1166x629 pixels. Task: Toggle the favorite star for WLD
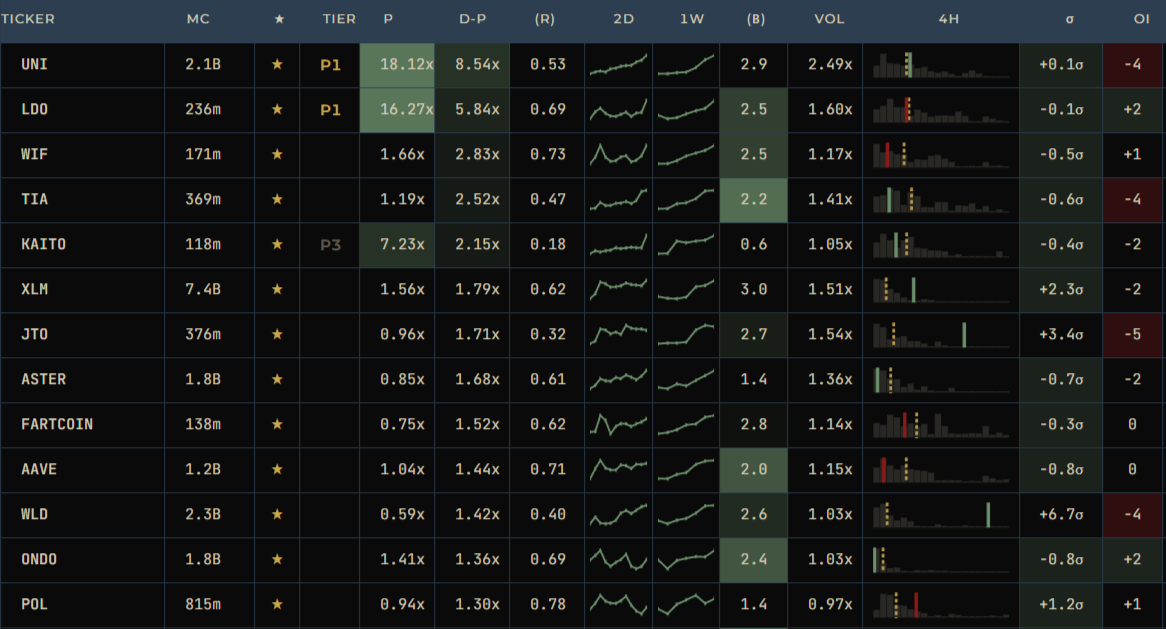click(x=277, y=515)
